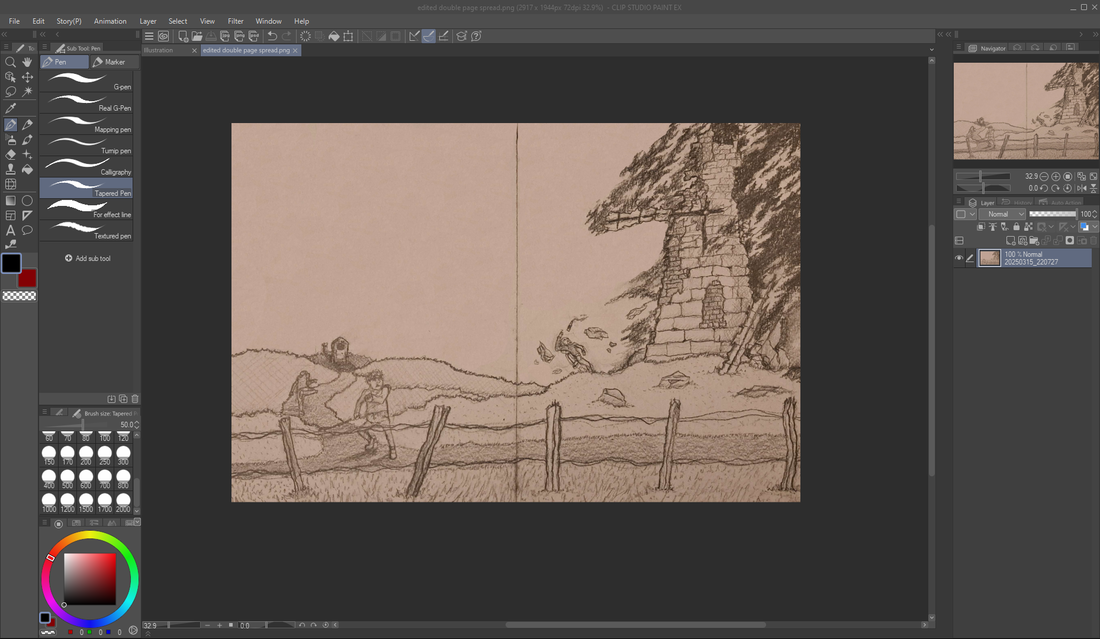This screenshot has height=639, width=1100.
Task: Select the Ruler tool
Action: (27, 215)
